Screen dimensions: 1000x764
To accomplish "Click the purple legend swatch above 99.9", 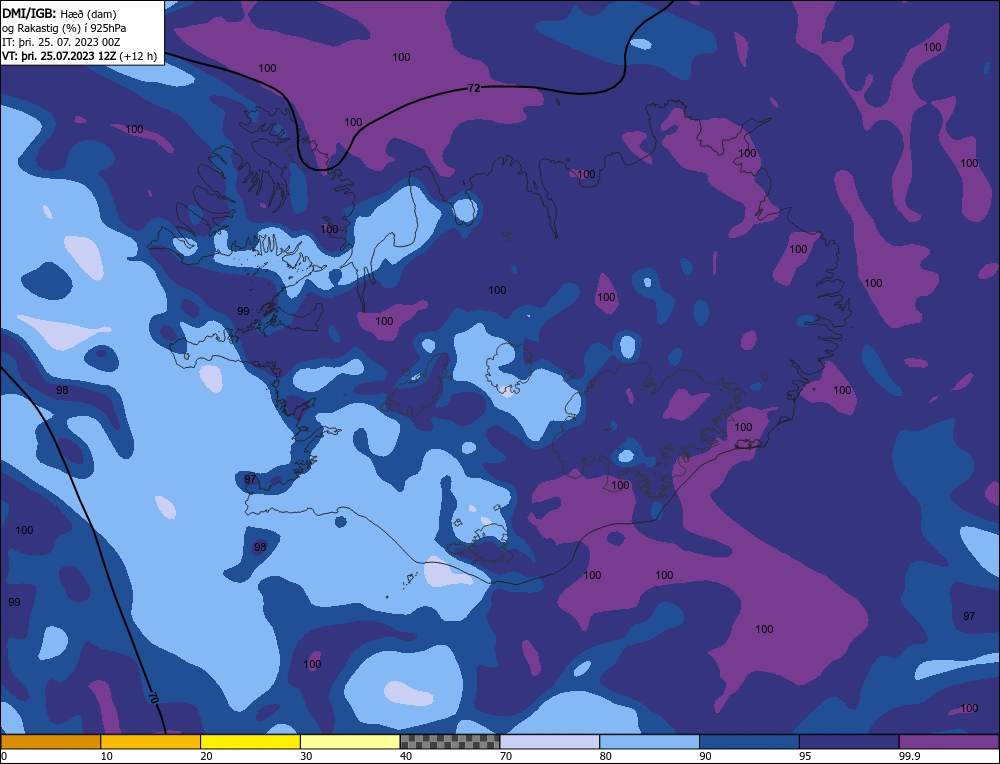I will tap(949, 741).
